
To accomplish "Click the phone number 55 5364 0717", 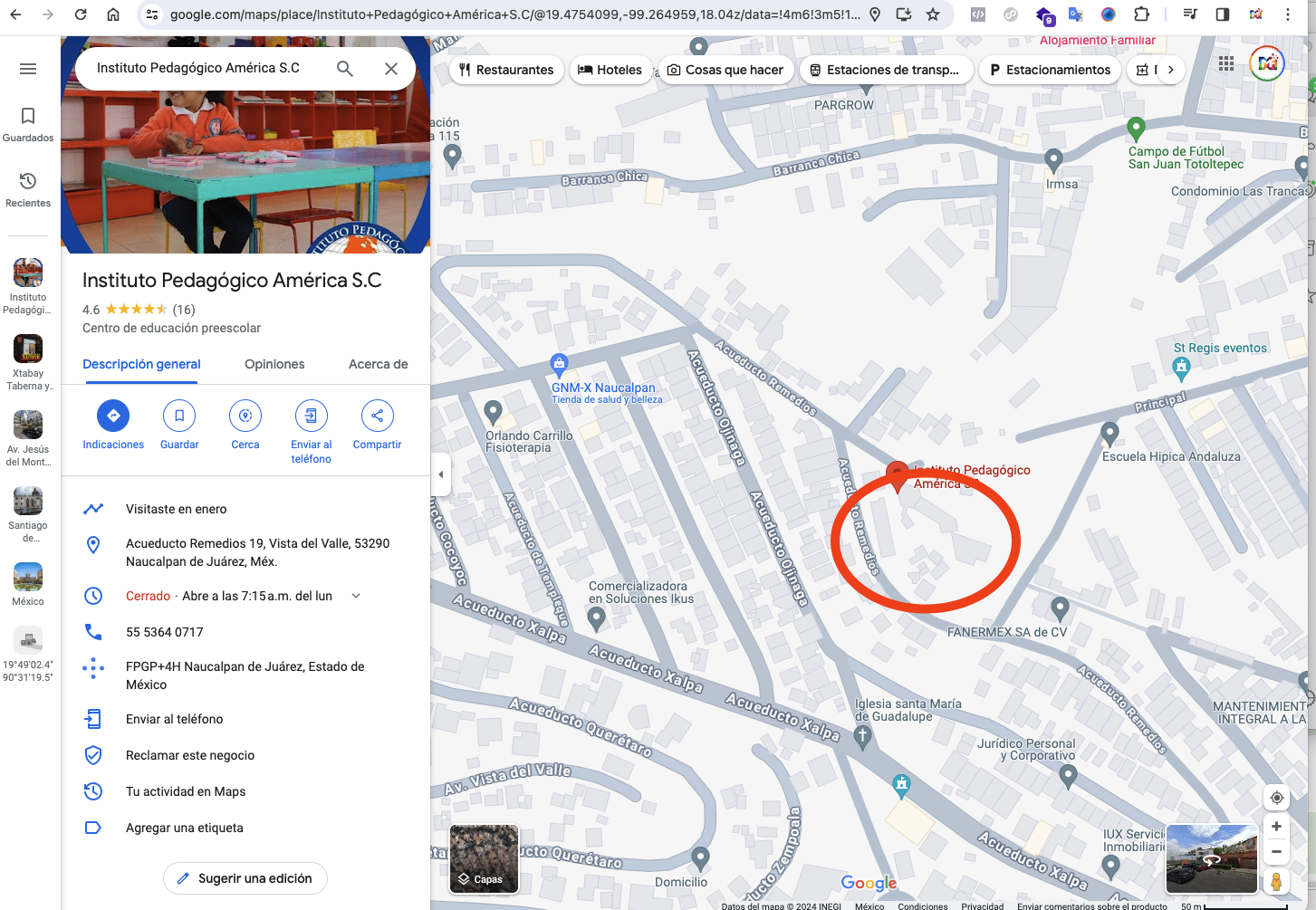I will 164,632.
